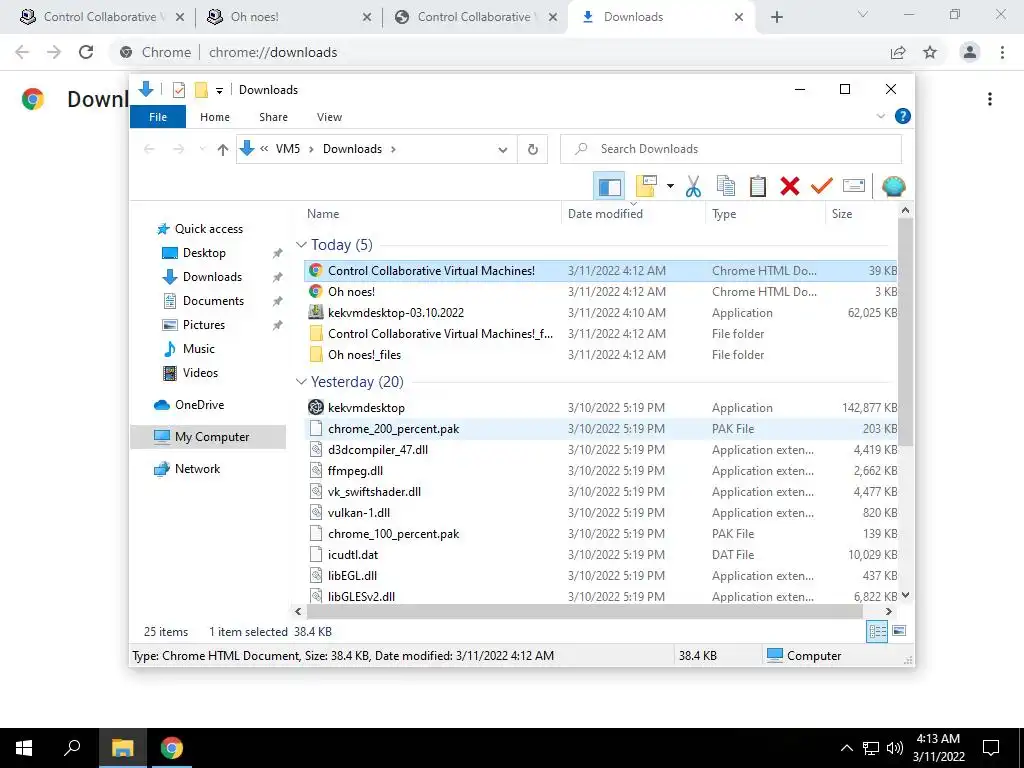Select Network in the navigation pane

pyautogui.click(x=197, y=469)
